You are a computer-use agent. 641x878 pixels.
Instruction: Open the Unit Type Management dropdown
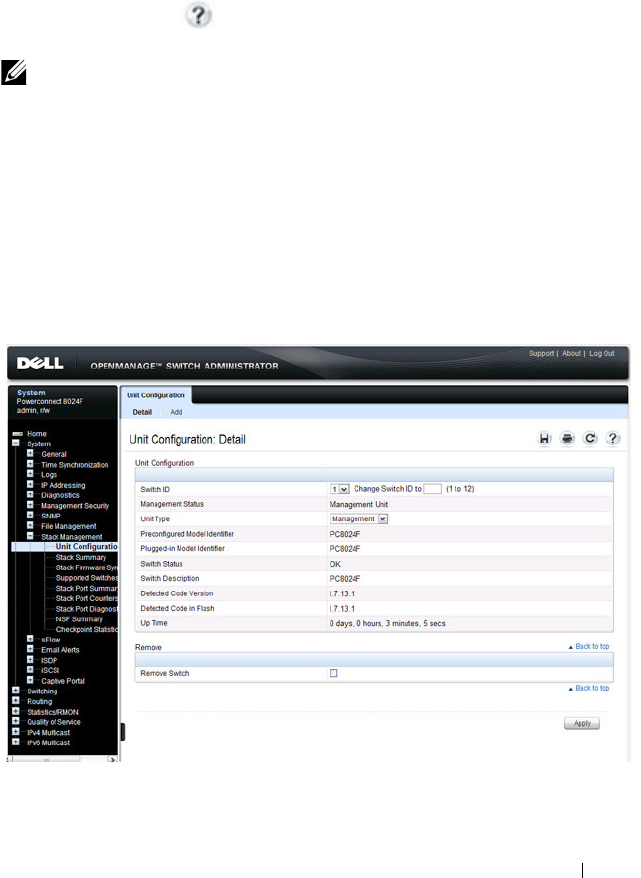pyautogui.click(x=358, y=519)
